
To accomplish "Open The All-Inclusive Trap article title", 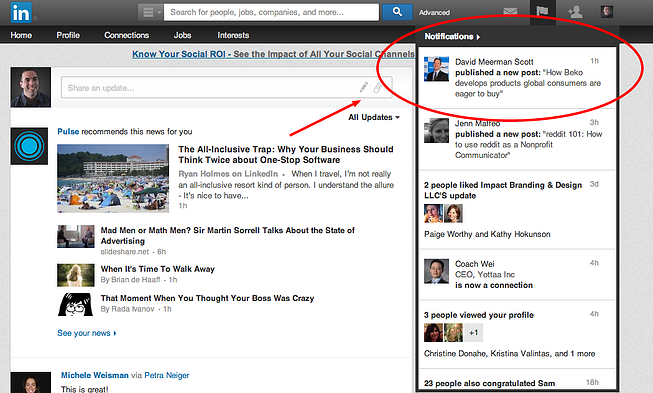I will click(x=286, y=154).
